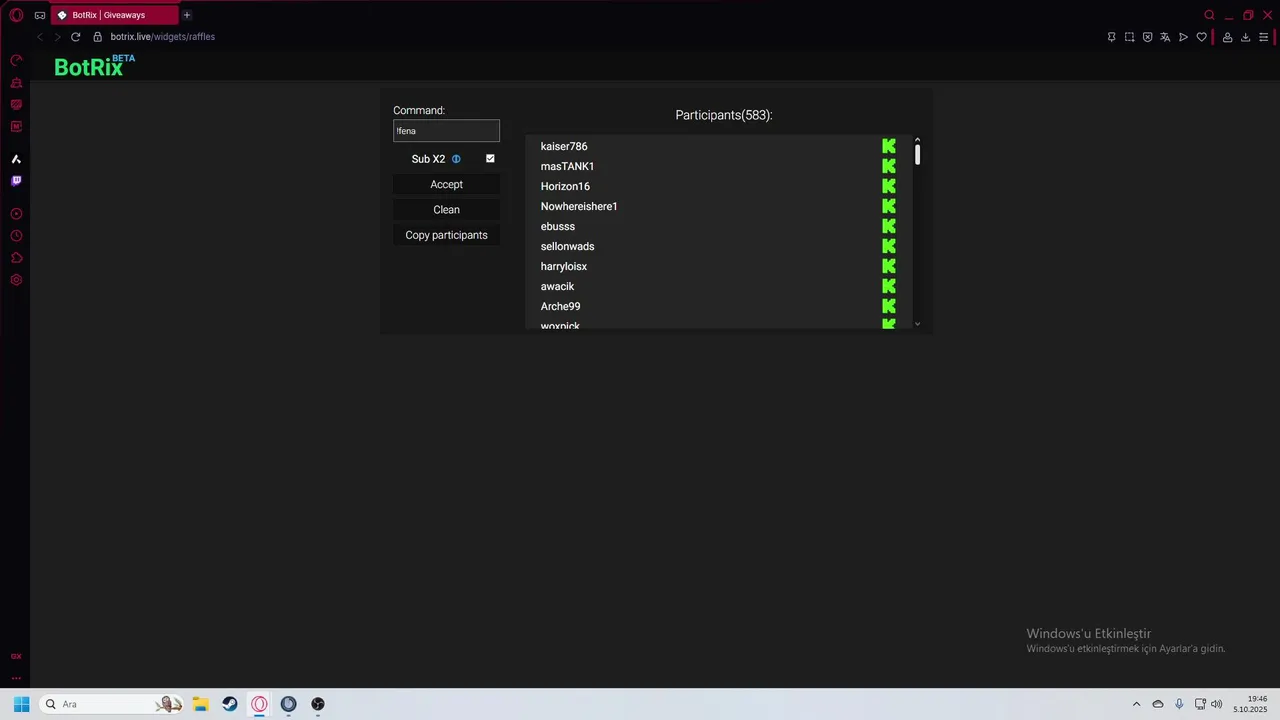Select participant Nowhereishere1
Screen dimensions: 1280x720
pos(579,206)
